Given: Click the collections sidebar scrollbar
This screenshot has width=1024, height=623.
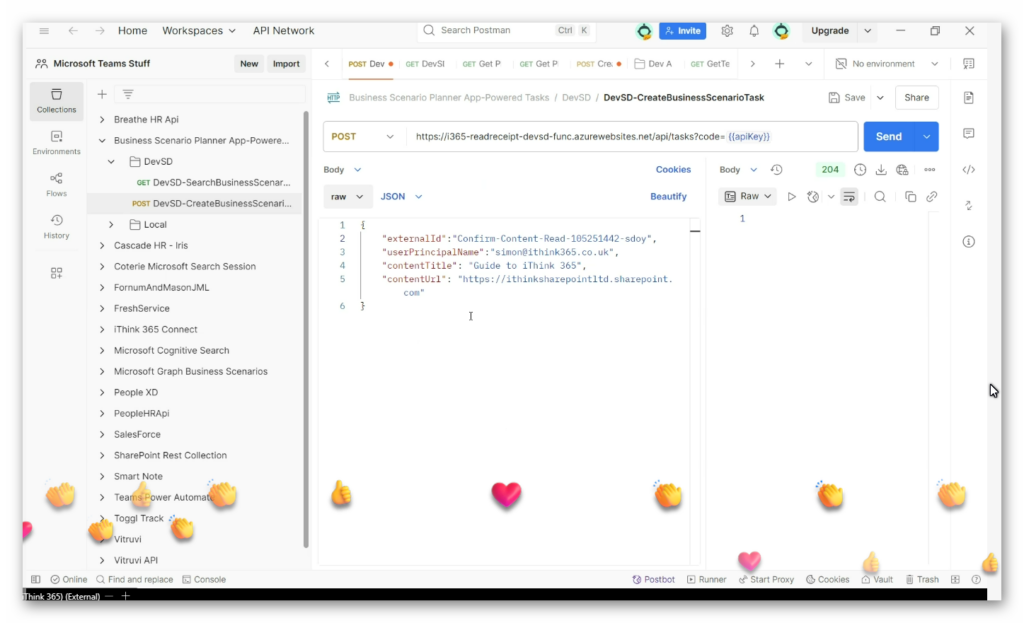Looking at the screenshot, I should pyautogui.click(x=306, y=329).
